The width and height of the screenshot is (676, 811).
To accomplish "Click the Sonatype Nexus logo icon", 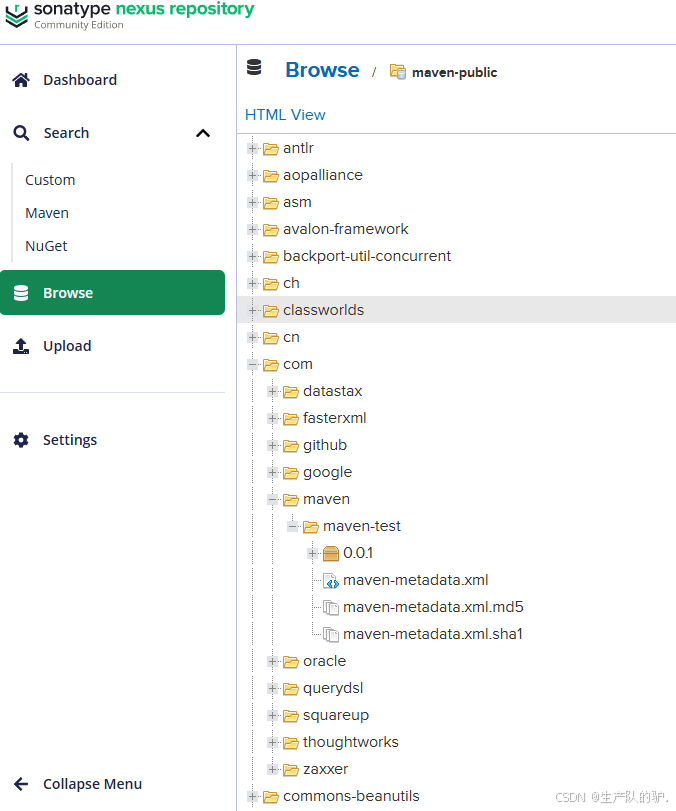I will point(17,15).
